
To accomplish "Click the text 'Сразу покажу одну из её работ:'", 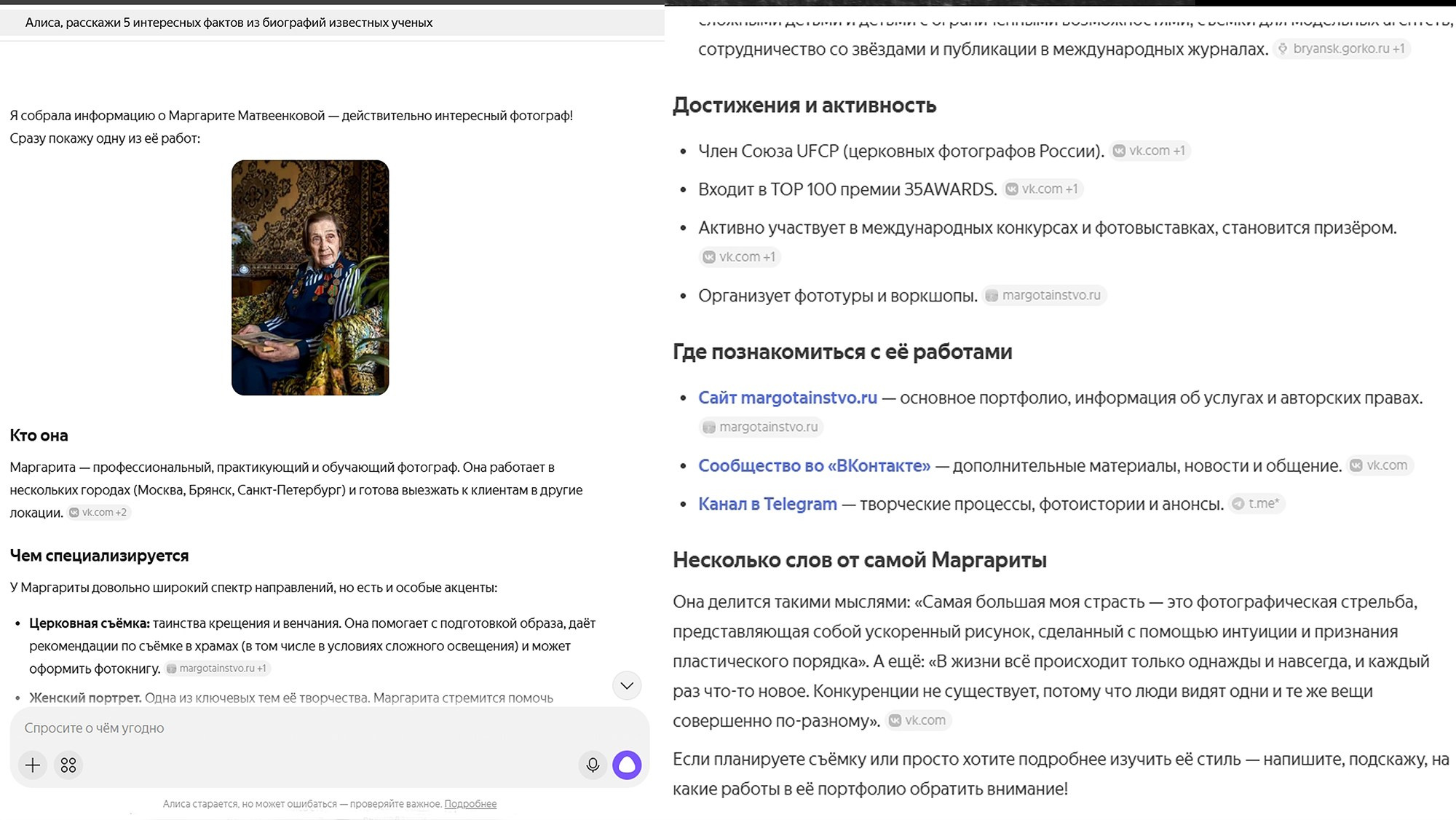I will pos(105,138).
